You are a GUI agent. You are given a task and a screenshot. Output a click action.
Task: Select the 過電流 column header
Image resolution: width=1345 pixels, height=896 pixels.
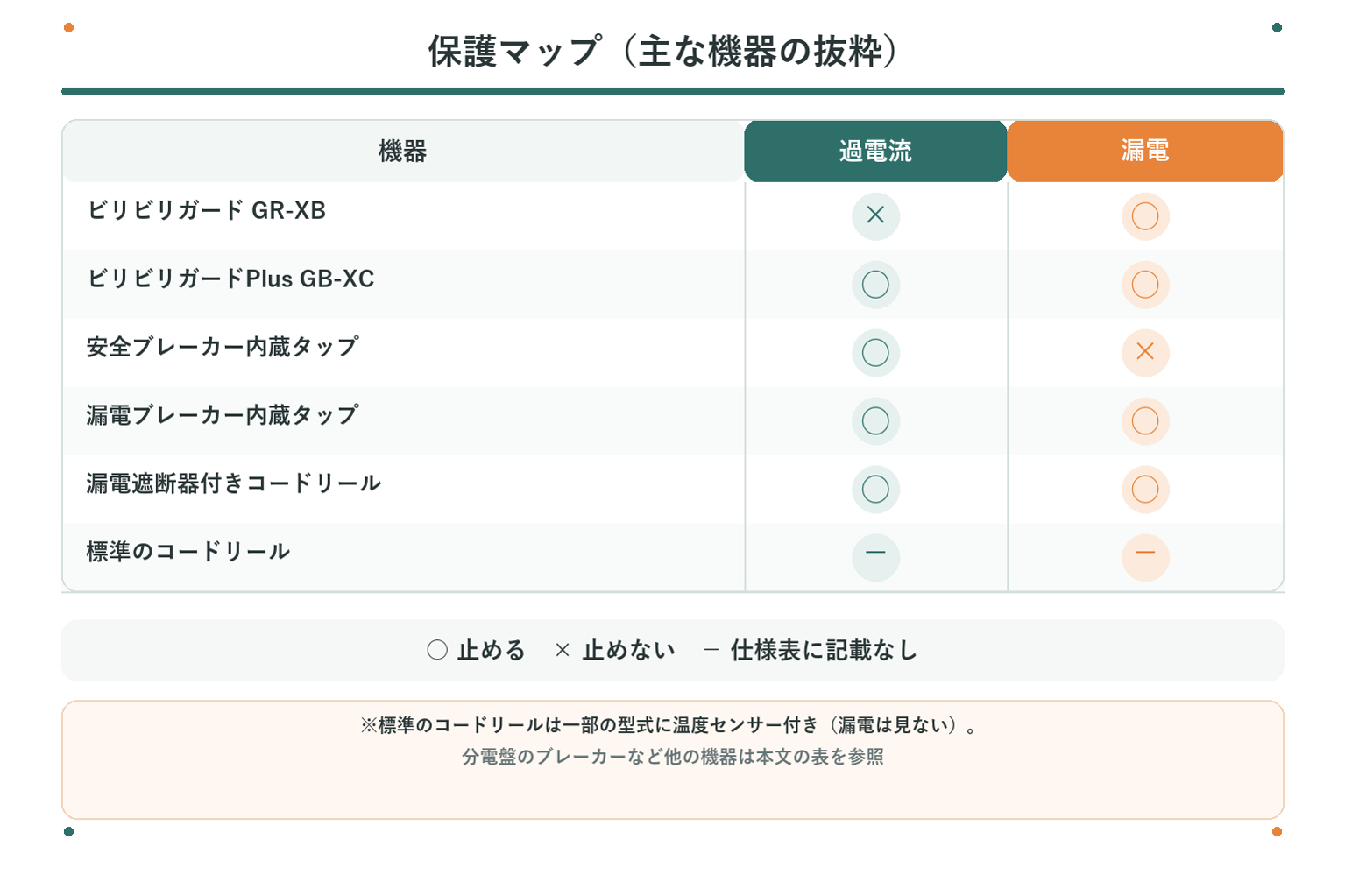(x=875, y=152)
